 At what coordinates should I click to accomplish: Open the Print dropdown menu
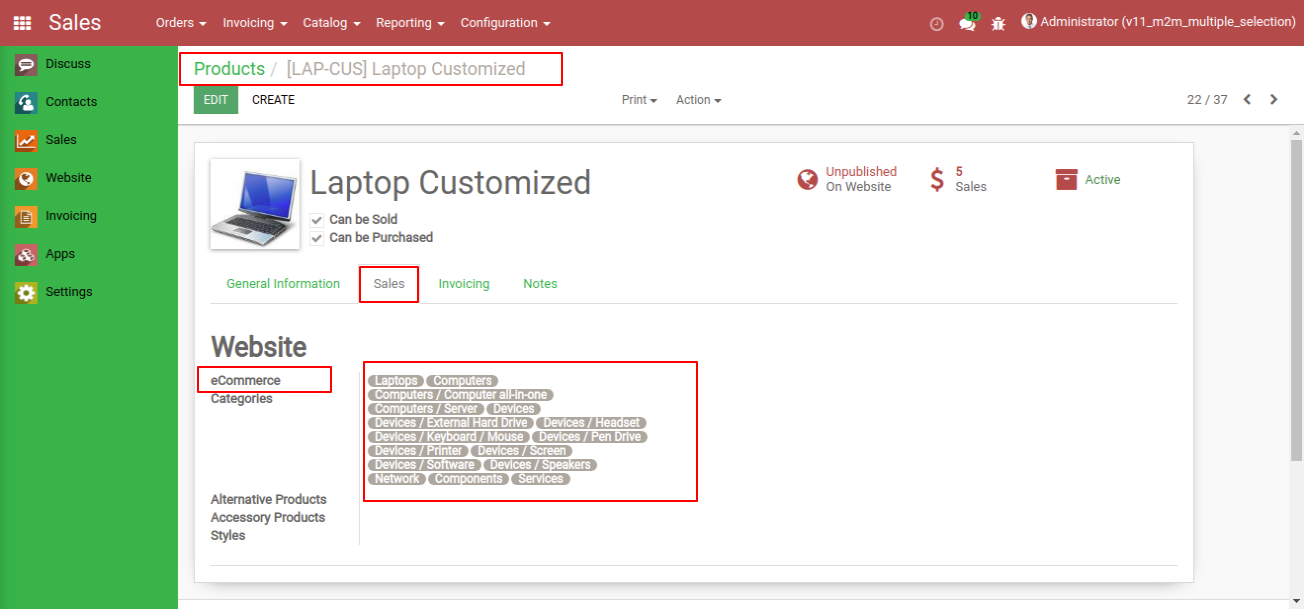(x=638, y=99)
